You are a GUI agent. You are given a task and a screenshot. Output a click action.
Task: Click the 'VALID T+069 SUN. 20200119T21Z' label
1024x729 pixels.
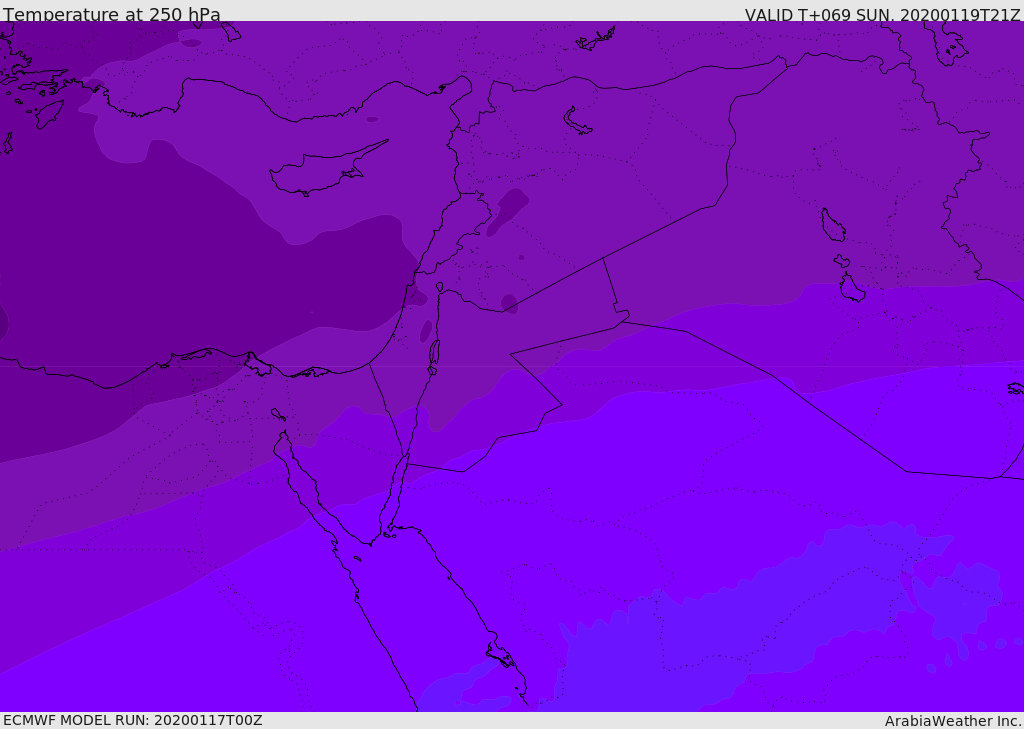click(883, 14)
